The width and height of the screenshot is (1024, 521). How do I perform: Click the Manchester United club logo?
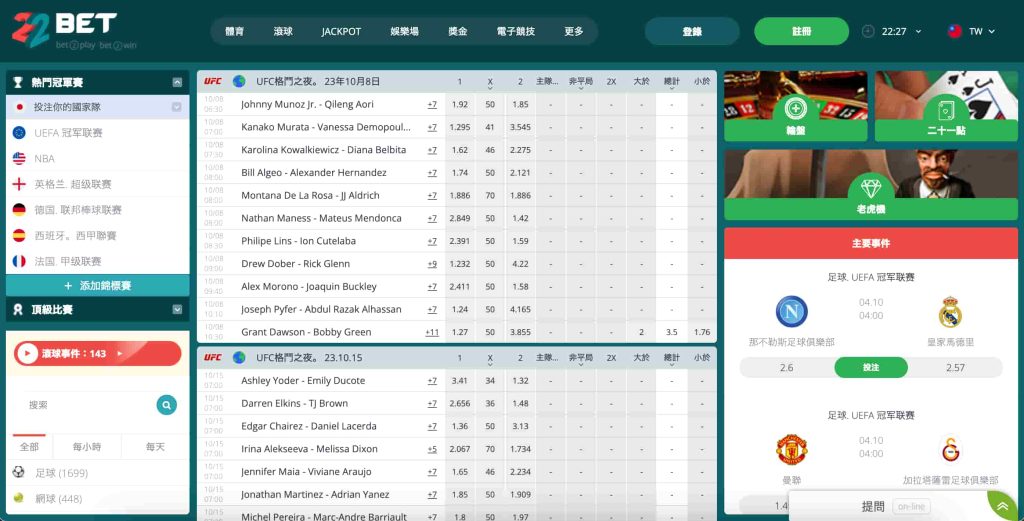pos(792,450)
